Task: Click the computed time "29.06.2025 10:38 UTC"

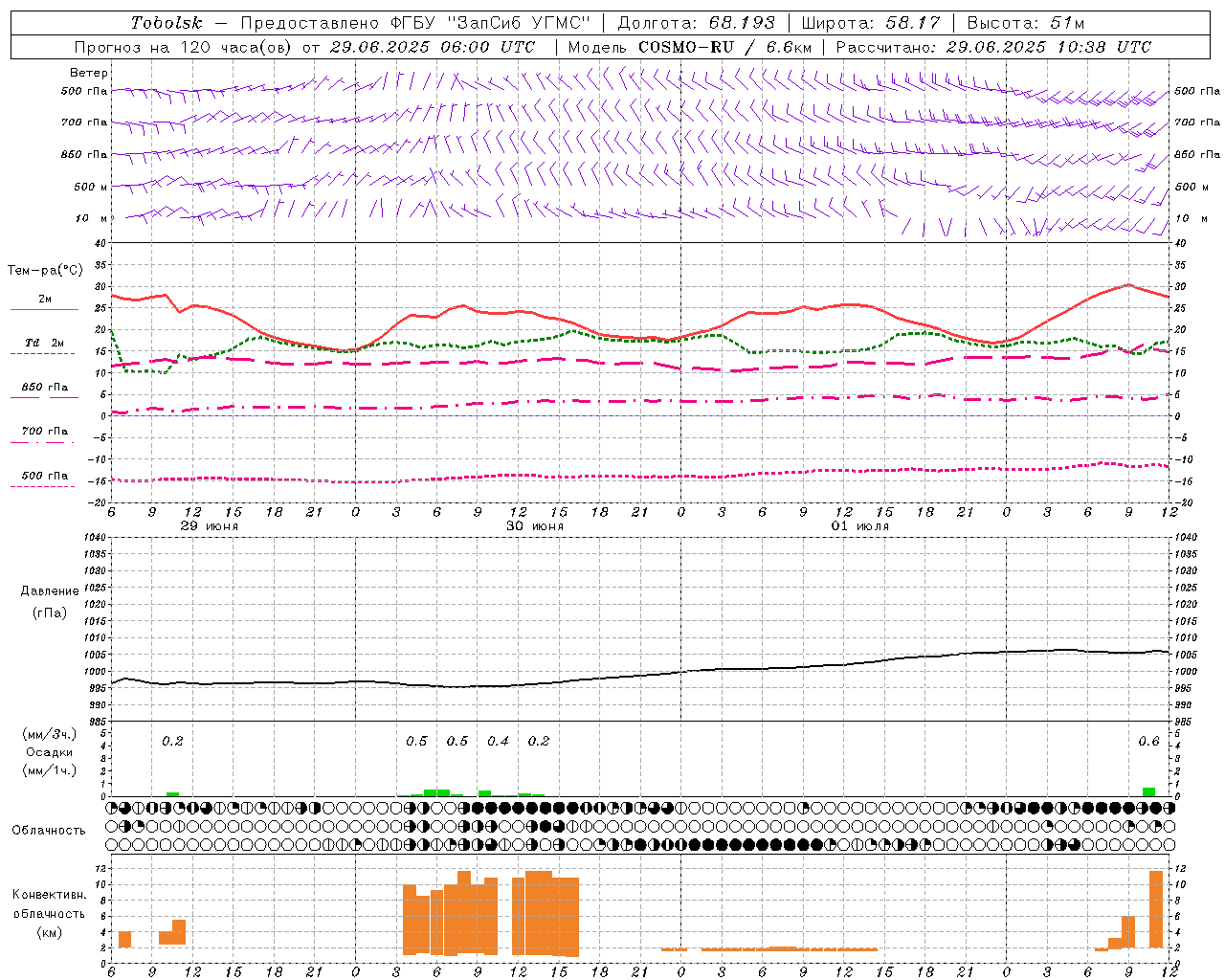Action: [1049, 47]
